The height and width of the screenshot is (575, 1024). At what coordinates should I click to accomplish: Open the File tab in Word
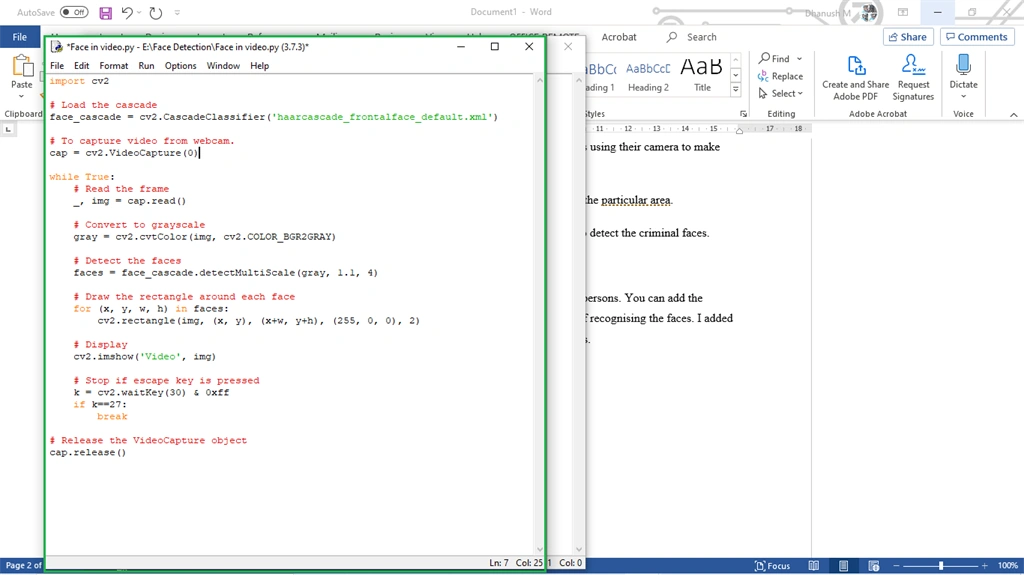[20, 37]
